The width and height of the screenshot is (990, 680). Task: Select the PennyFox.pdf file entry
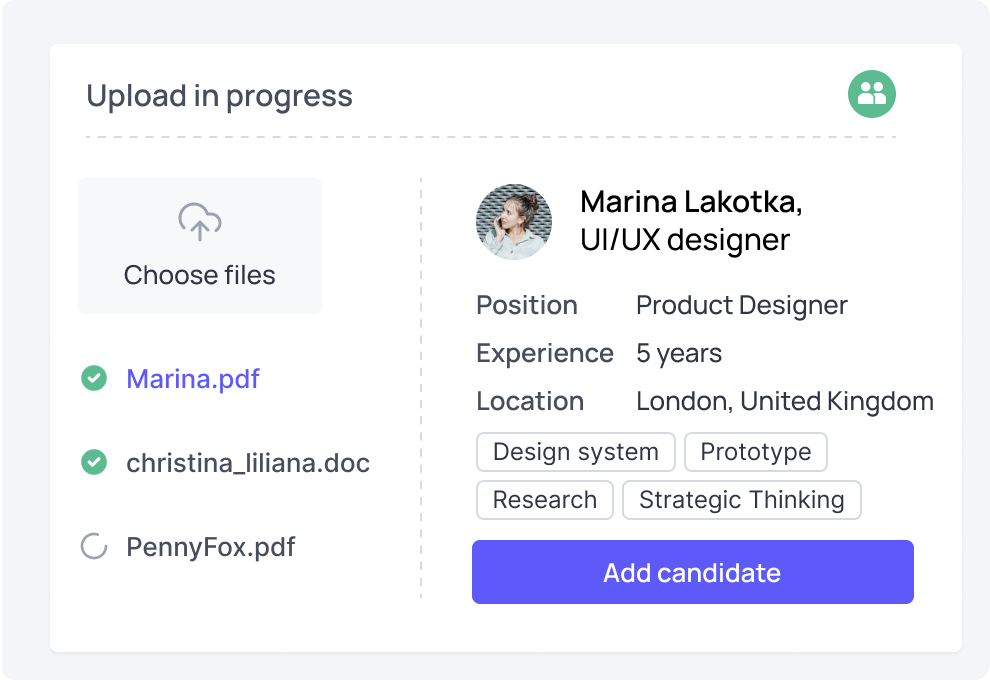(x=210, y=547)
